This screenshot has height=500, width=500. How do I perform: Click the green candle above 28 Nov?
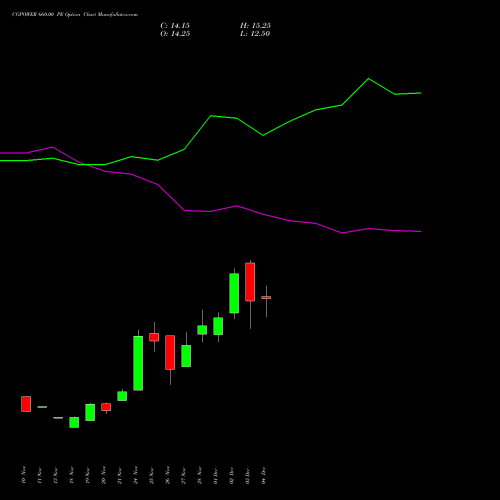coord(202,330)
